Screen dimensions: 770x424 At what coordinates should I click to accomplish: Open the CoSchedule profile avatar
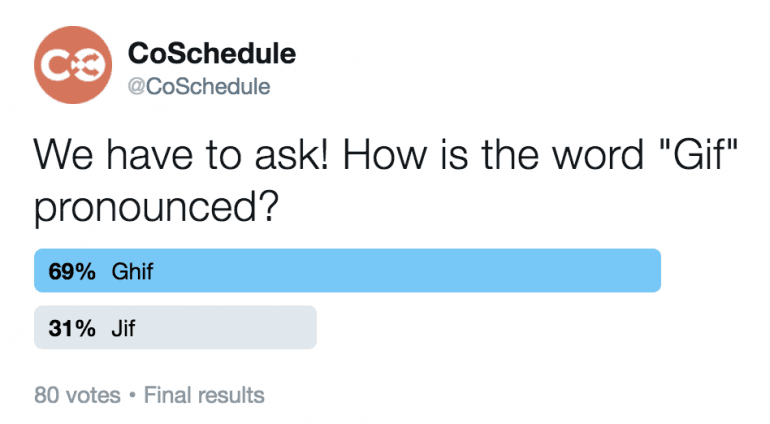pyautogui.click(x=73, y=65)
